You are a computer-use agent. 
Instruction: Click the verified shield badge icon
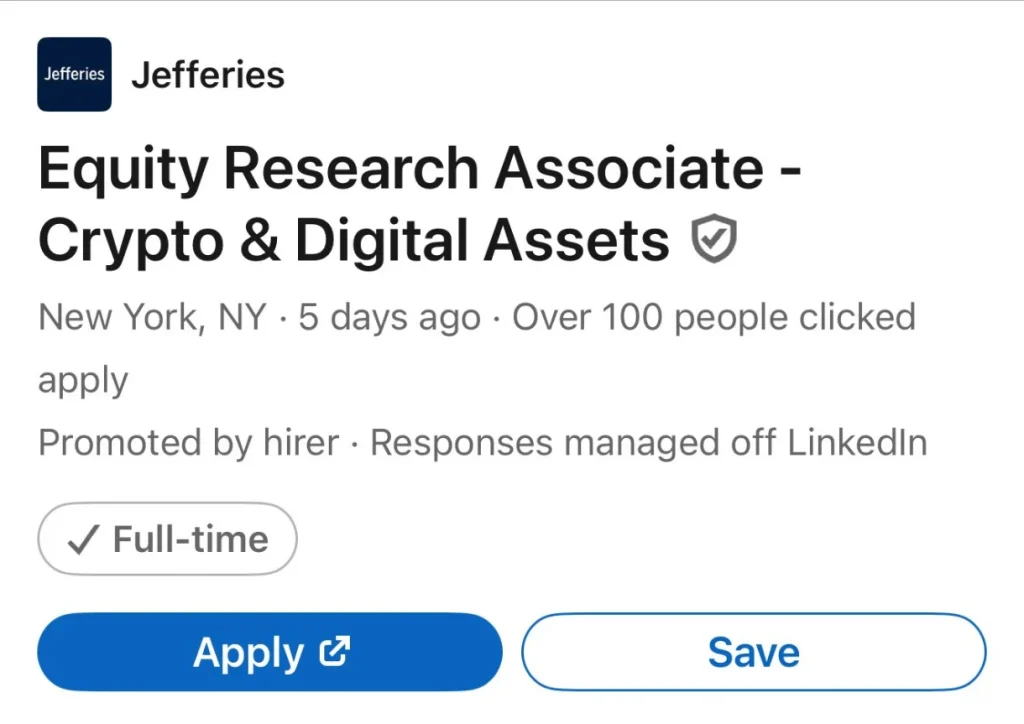coord(714,240)
